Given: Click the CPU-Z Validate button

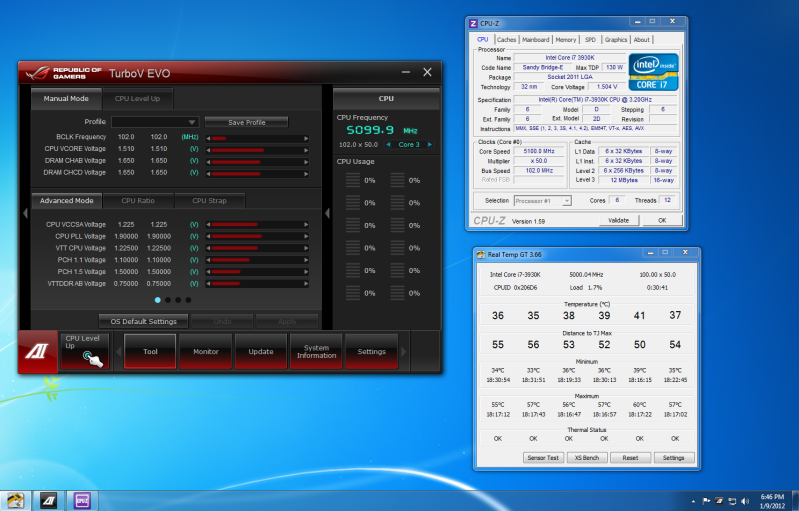Looking at the screenshot, I should pos(619,221).
